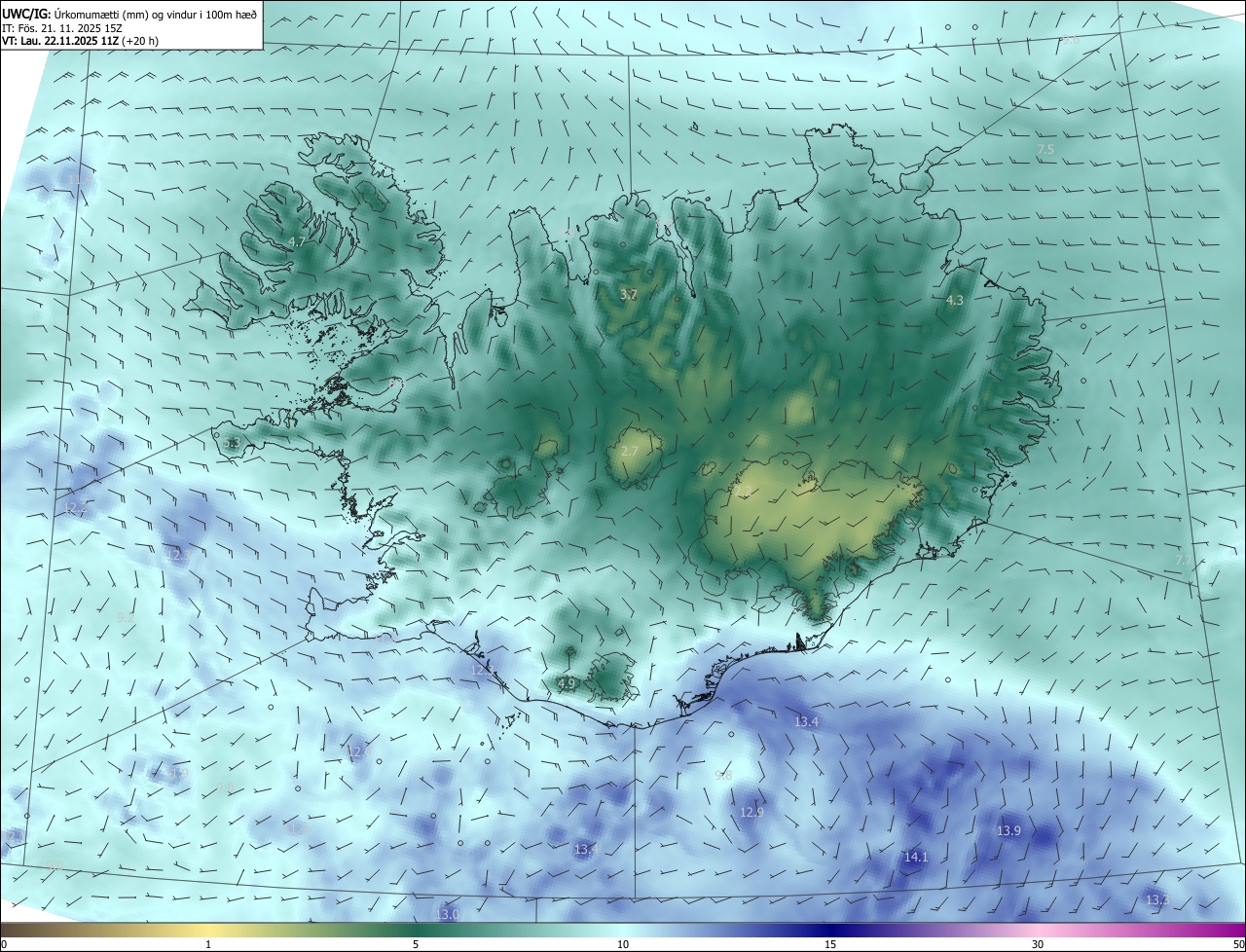1246x952 pixels.
Task: Click the 5.3 value on the peninsula tip
Action: [x=231, y=444]
